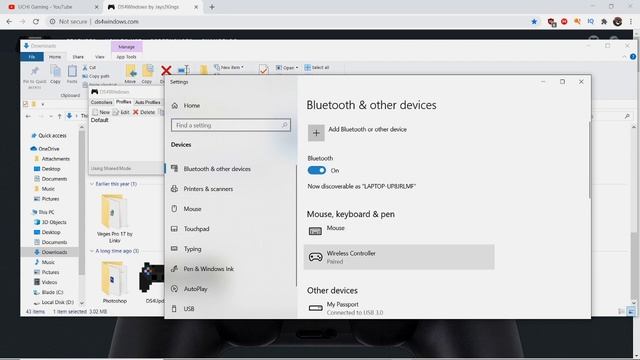Collapse Earlier this year group
Viewport: 640px width, 360px height.
92,184
